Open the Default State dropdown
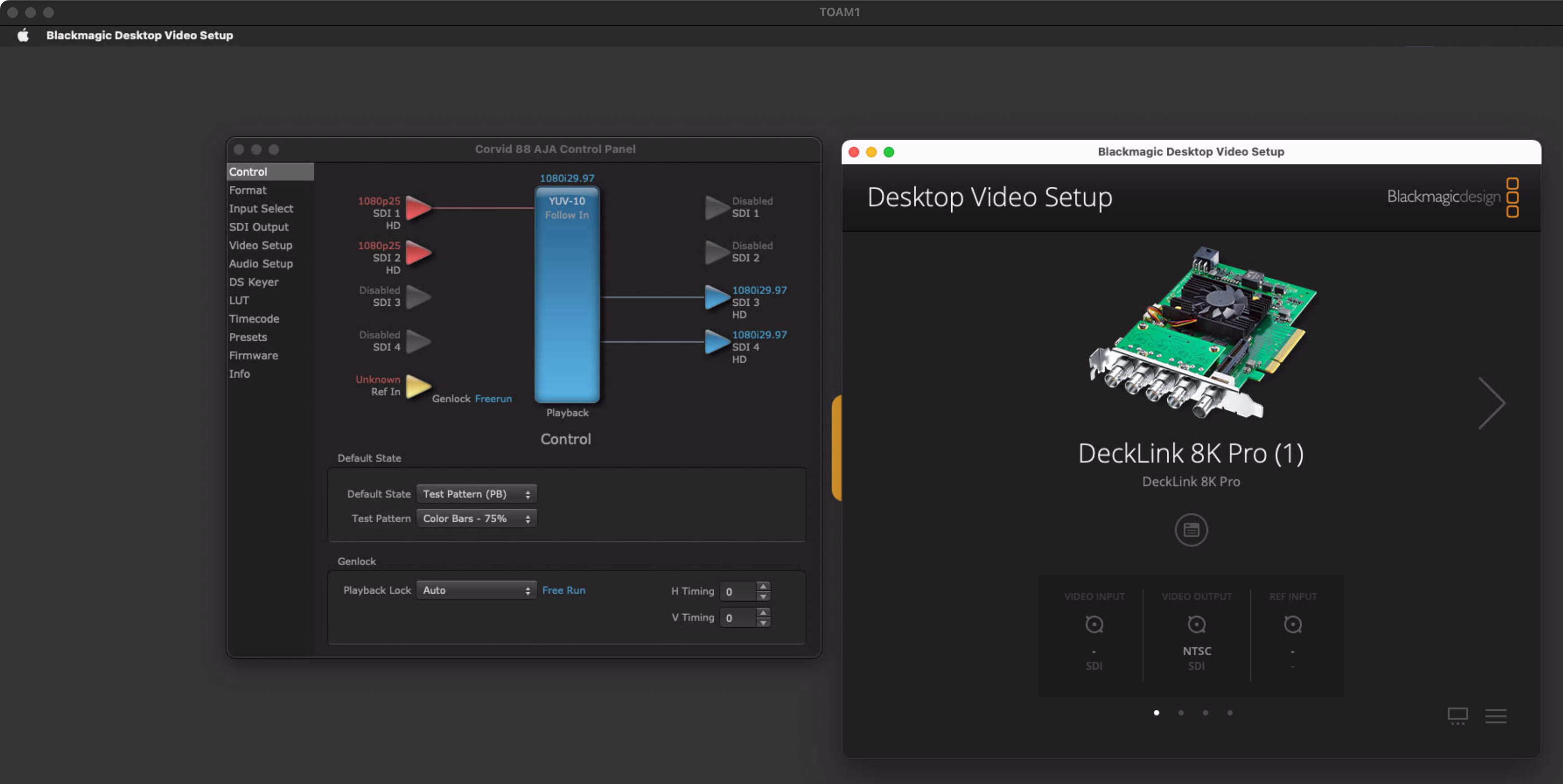 (476, 494)
